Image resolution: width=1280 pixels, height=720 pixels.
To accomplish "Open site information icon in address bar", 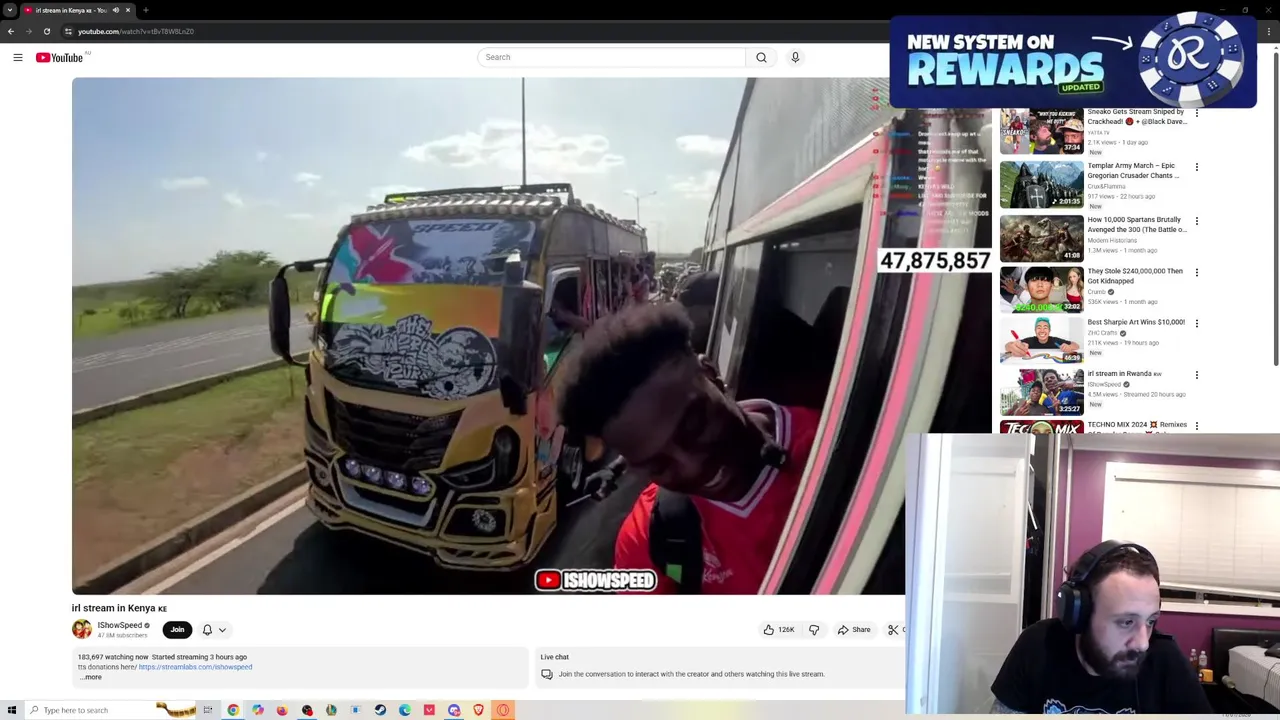I will [x=68, y=31].
